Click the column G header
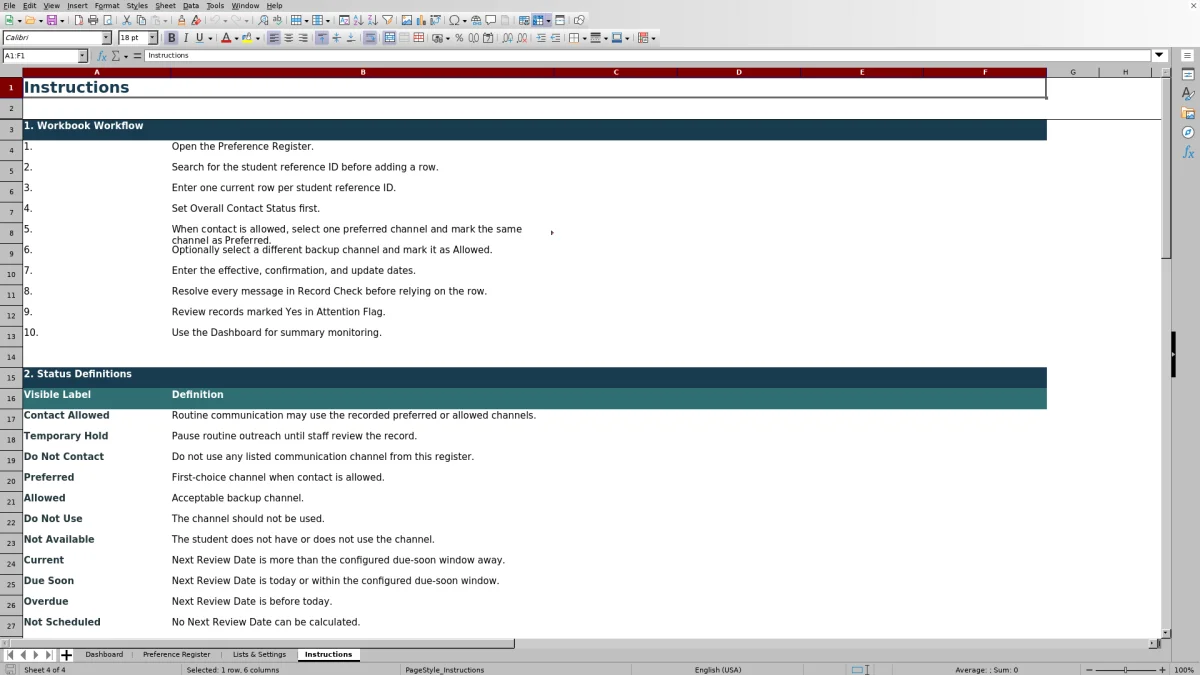Image resolution: width=1200 pixels, height=675 pixels. [x=1073, y=72]
